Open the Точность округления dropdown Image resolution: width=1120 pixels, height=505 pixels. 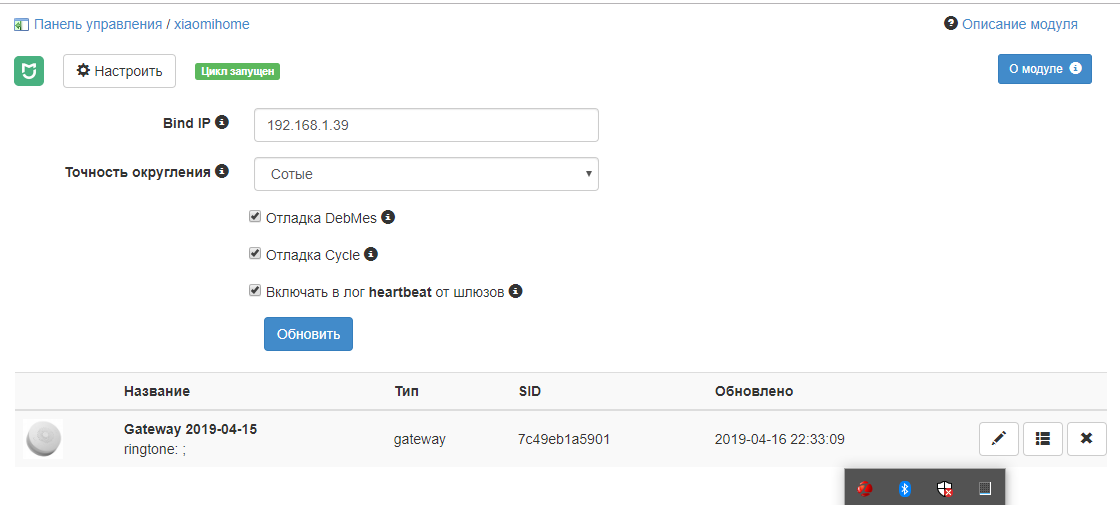(426, 174)
